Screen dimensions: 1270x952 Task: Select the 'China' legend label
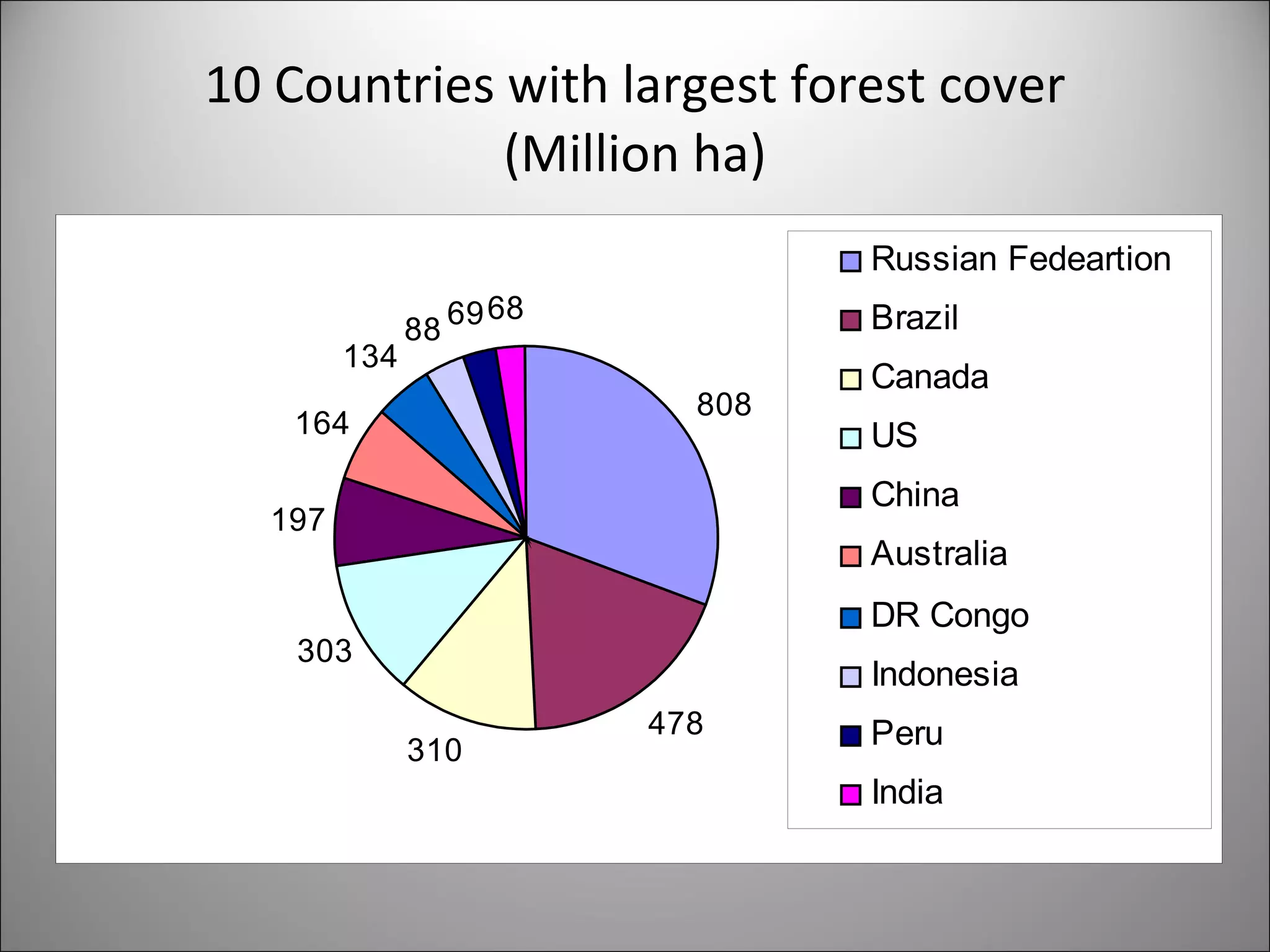tap(915, 495)
